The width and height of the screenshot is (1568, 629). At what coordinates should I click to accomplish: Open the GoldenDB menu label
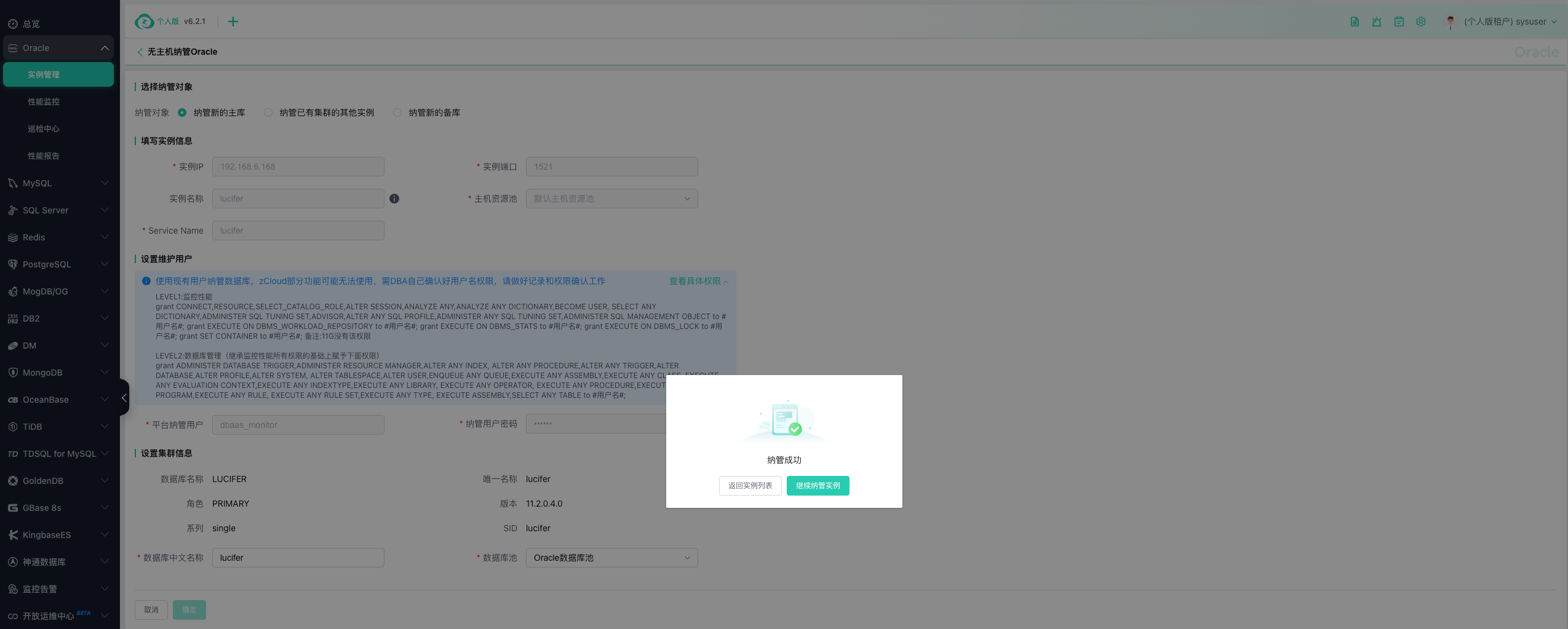(43, 481)
